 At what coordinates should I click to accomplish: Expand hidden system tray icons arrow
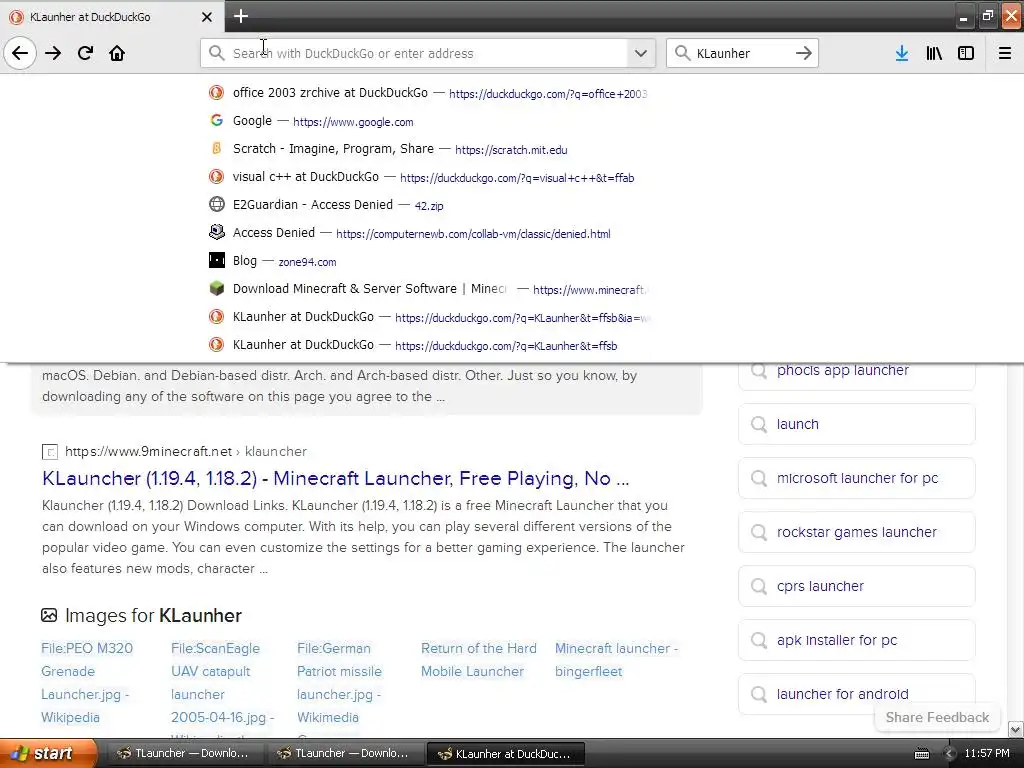click(x=949, y=754)
